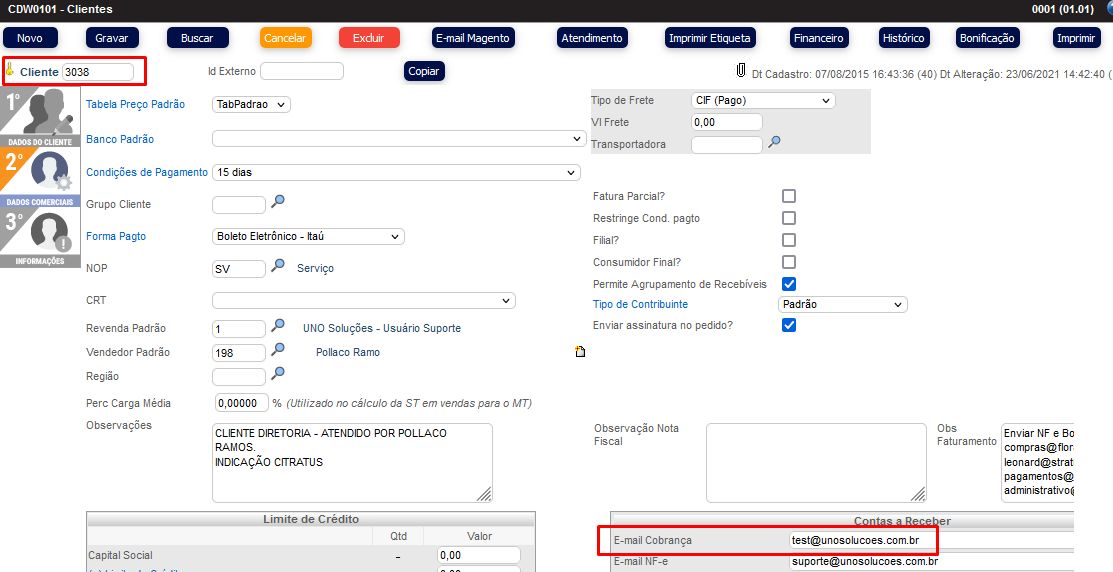Open the NOP lookup magnifier icon

(x=278, y=266)
